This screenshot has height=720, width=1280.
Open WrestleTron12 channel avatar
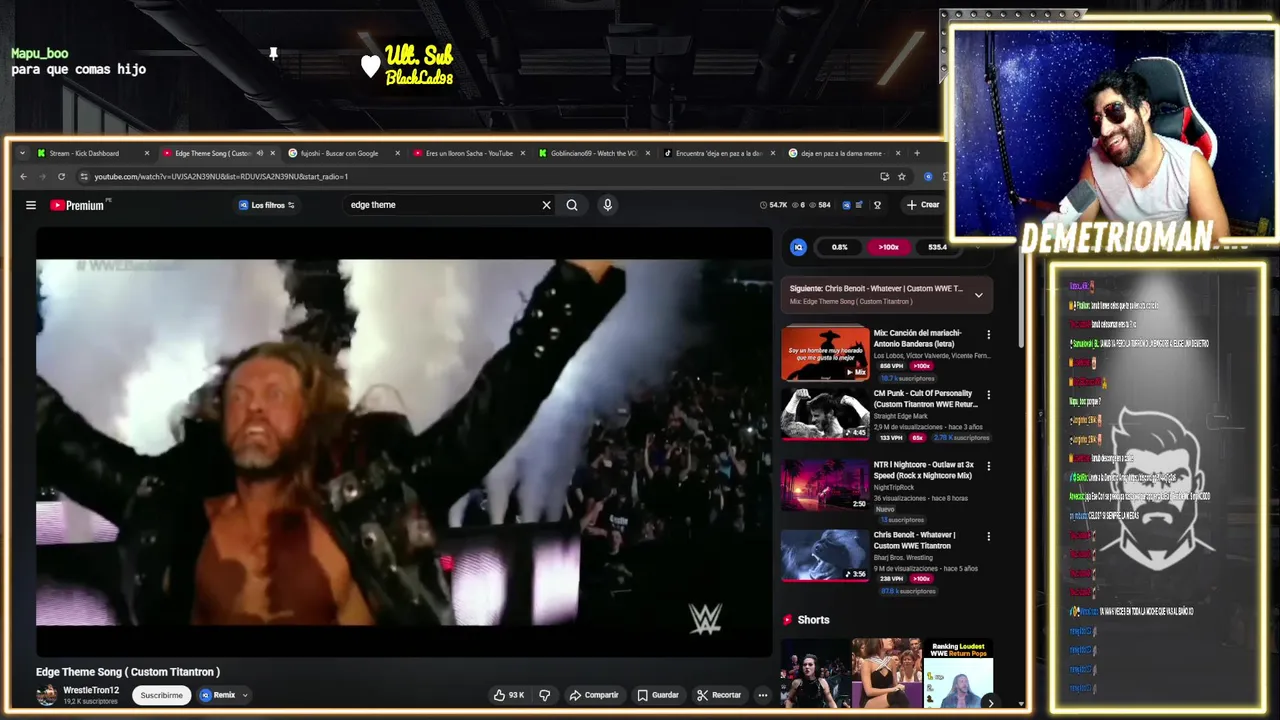click(46, 695)
